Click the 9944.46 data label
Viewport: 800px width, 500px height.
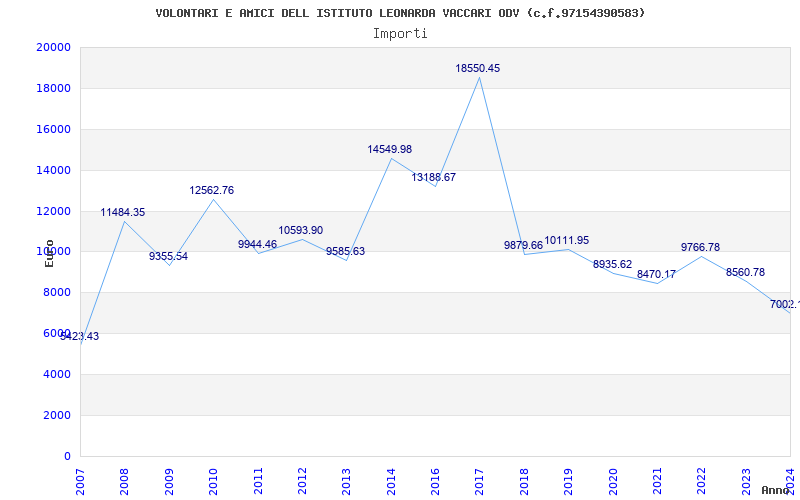point(257,244)
